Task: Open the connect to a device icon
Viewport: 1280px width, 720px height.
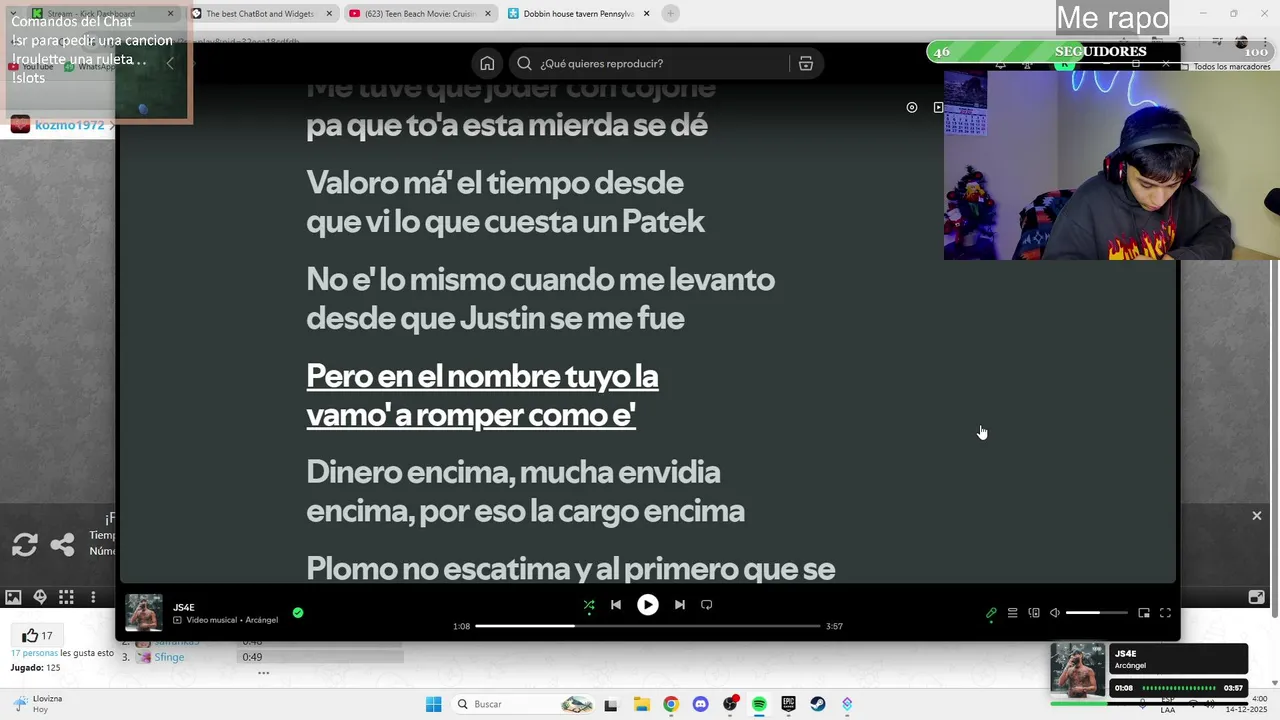Action: coord(1034,613)
